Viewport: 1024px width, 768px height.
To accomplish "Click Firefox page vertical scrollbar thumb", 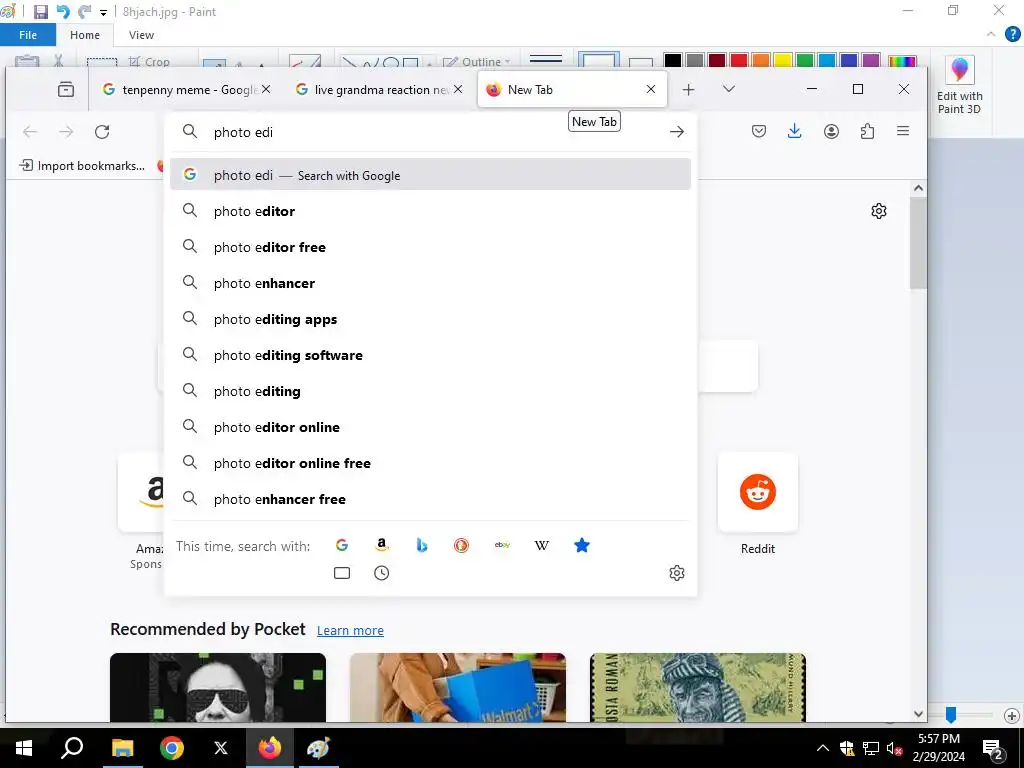I will [918, 243].
